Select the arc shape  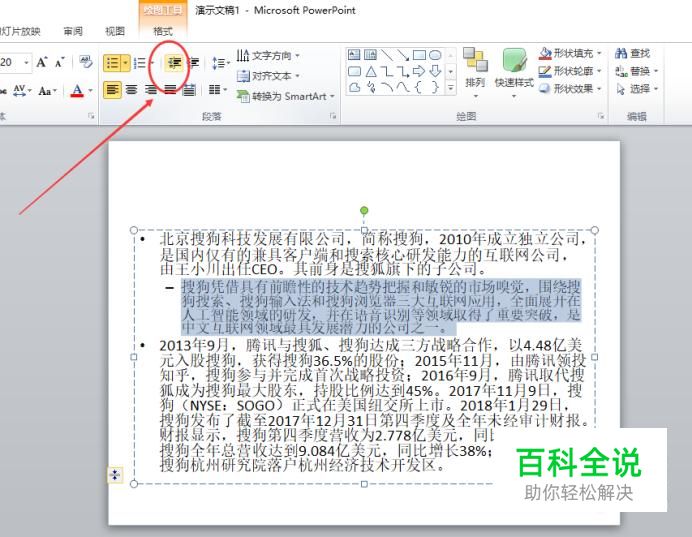(x=387, y=87)
